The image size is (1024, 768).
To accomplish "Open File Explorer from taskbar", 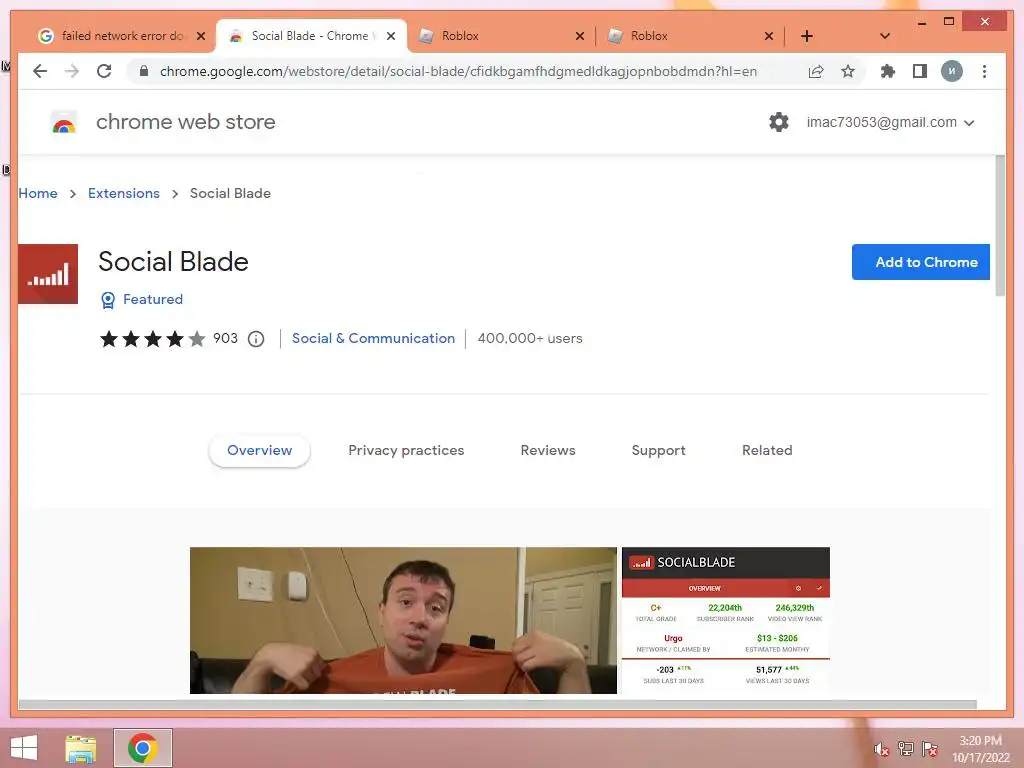I will [x=80, y=748].
